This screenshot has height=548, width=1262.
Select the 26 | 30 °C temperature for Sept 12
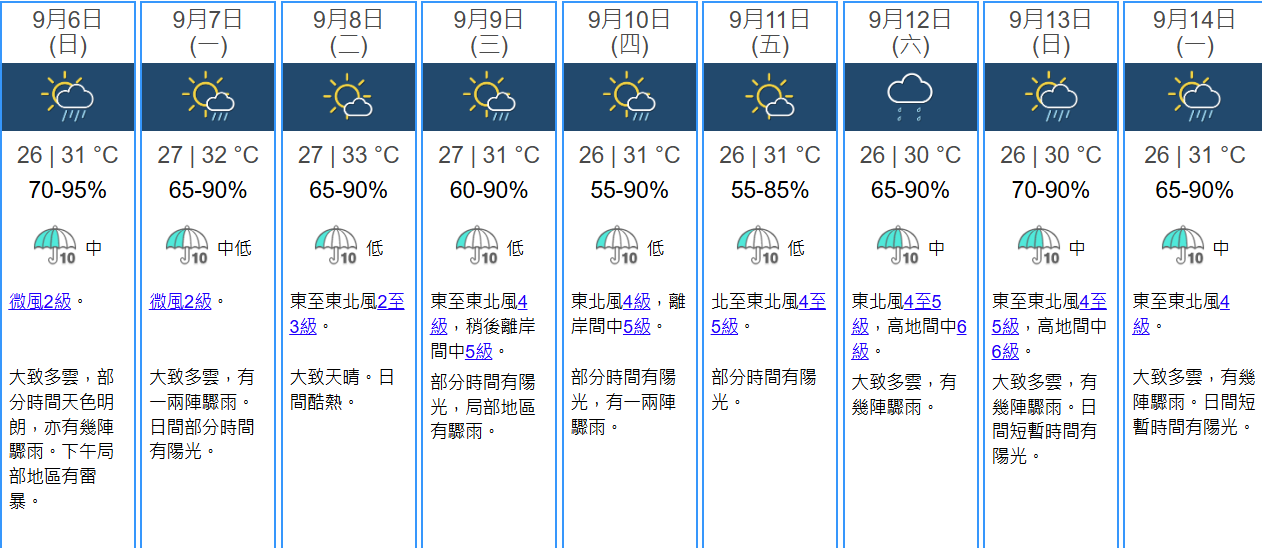coord(910,155)
